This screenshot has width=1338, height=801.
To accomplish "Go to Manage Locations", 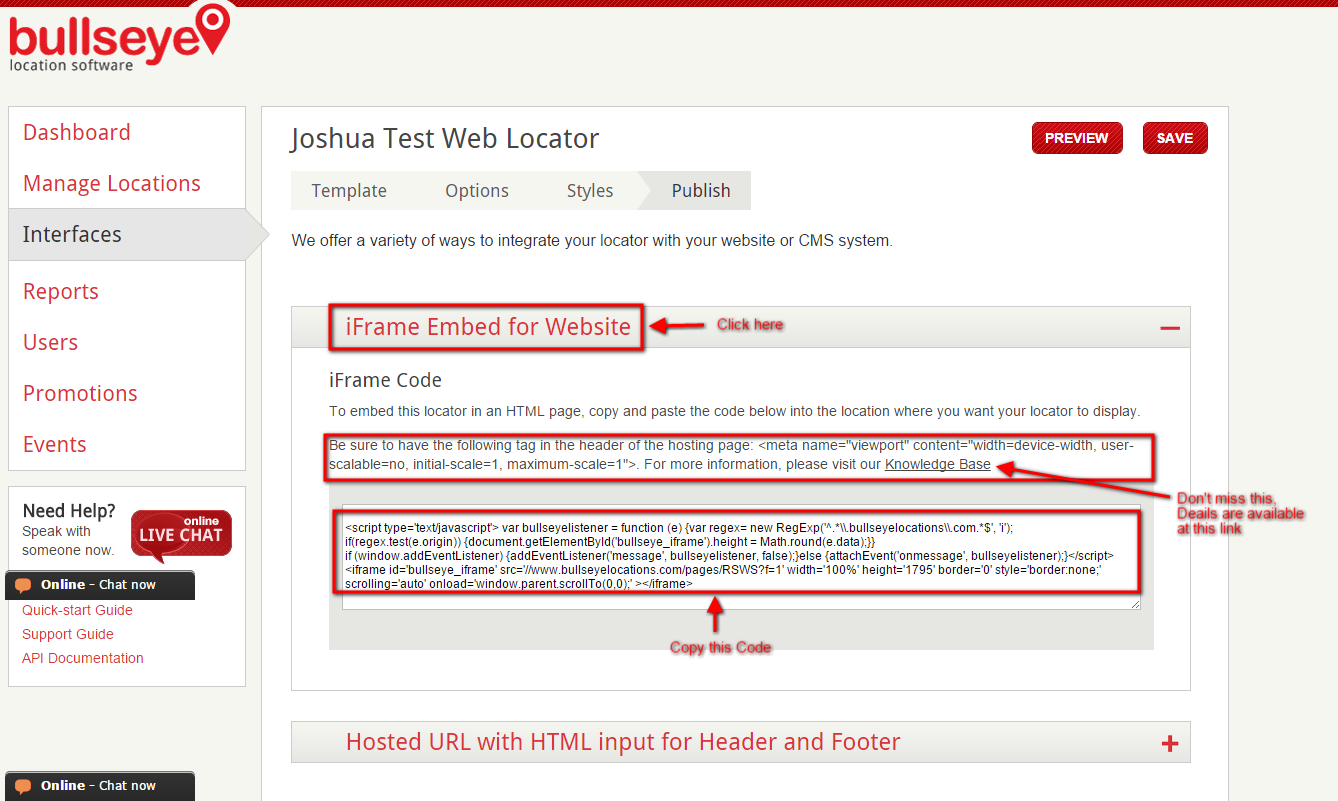I will pos(111,183).
